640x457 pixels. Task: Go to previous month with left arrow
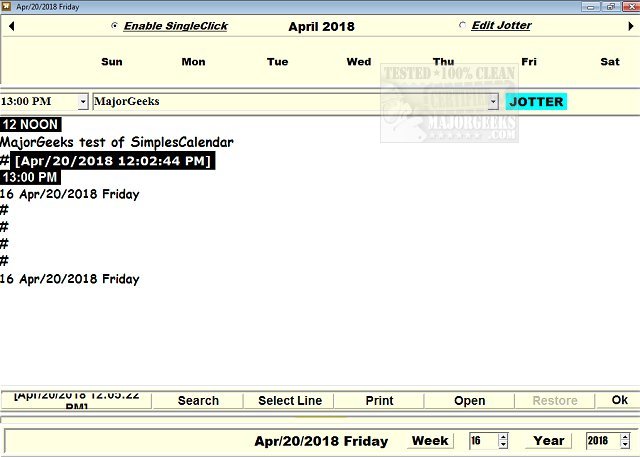click(11, 26)
